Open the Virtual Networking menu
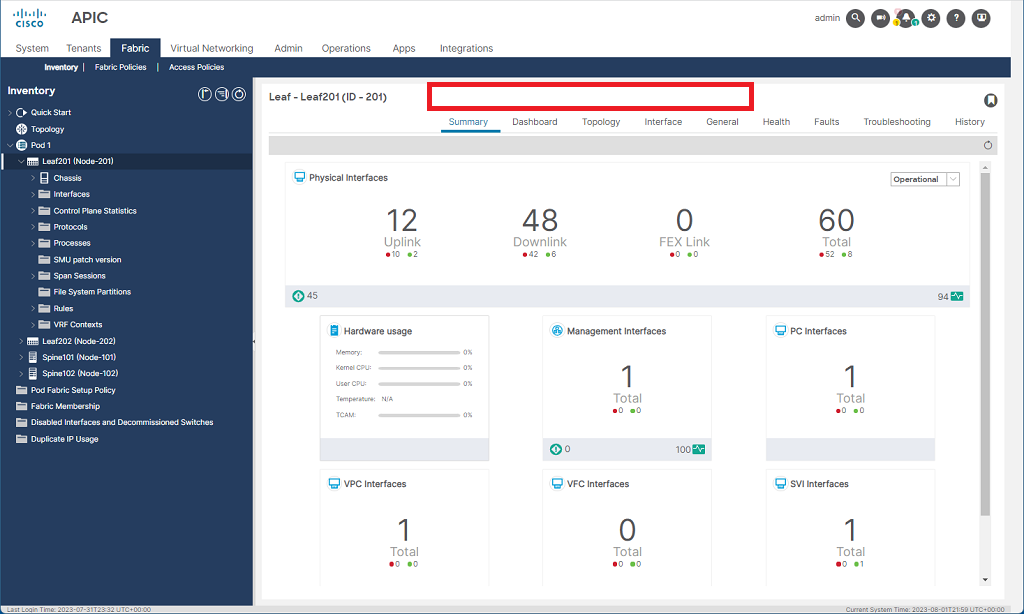The image size is (1024, 614). point(212,48)
